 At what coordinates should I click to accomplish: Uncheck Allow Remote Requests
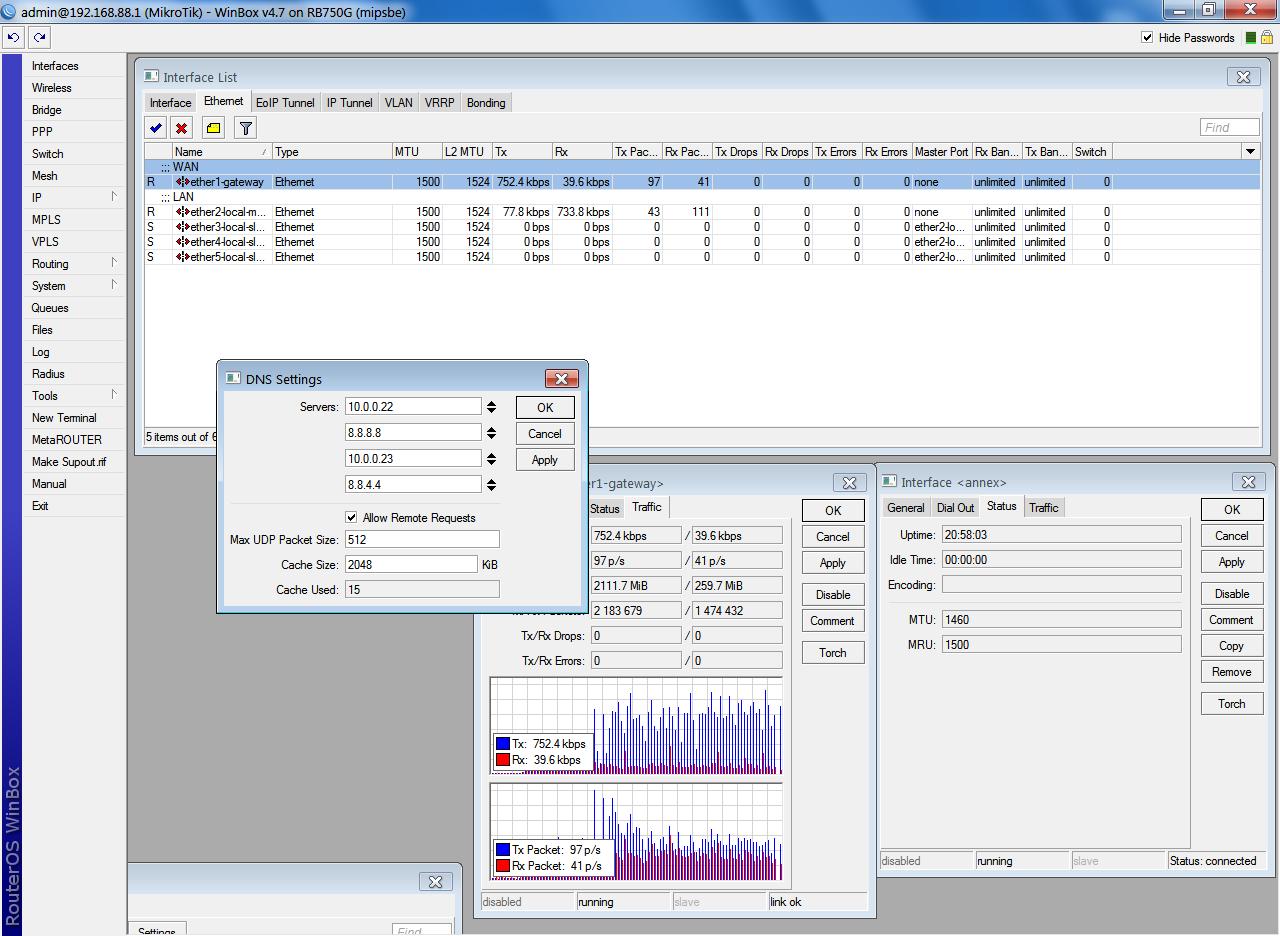351,517
